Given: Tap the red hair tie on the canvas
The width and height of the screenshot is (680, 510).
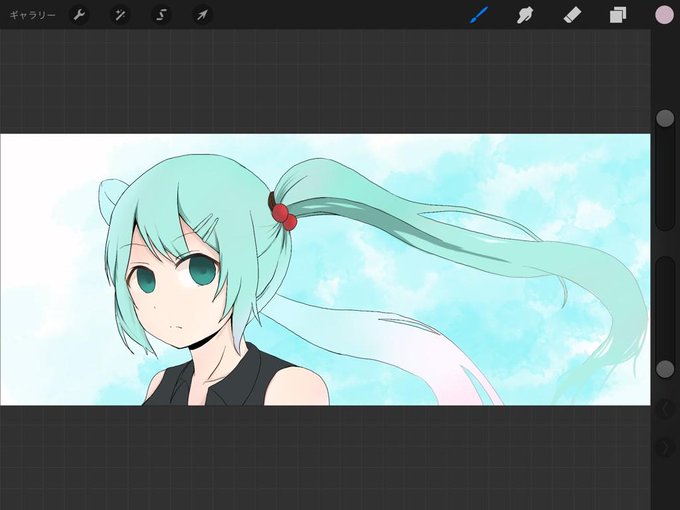Looking at the screenshot, I should (284, 217).
